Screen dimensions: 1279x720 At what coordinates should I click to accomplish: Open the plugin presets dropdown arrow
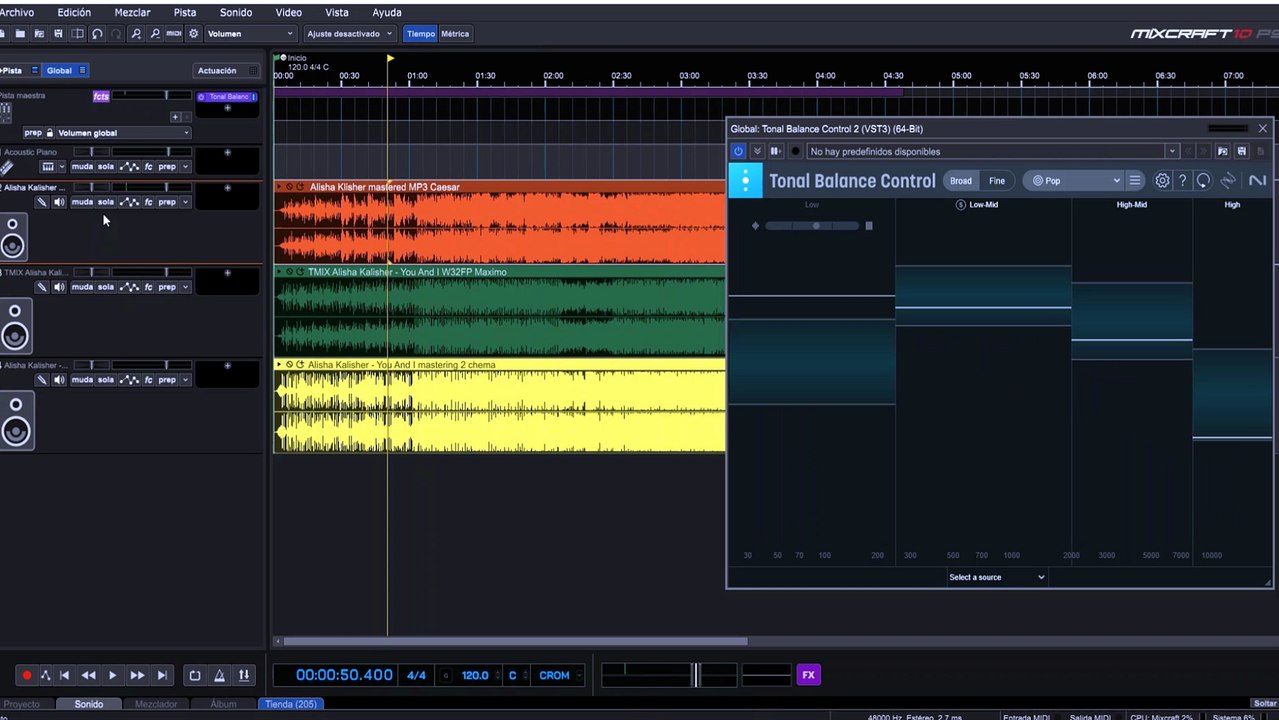tap(1171, 151)
